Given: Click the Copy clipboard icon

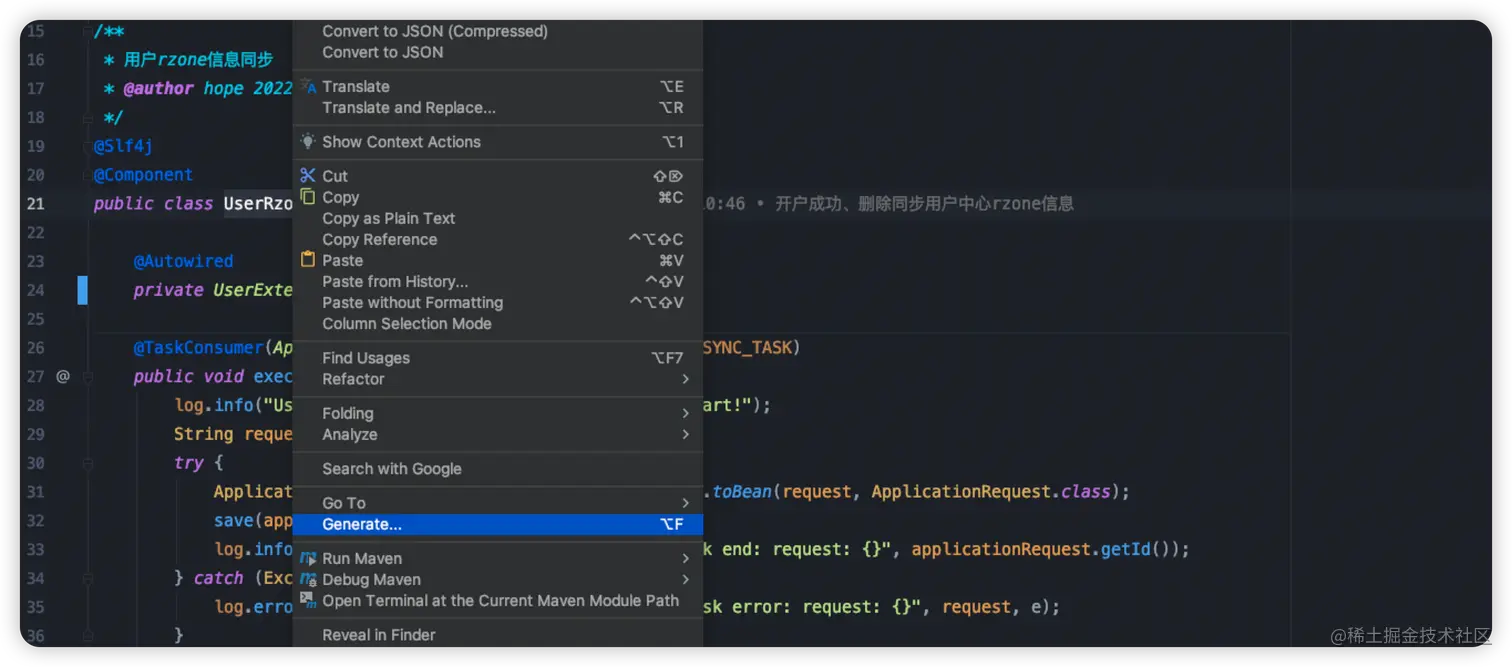Looking at the screenshot, I should (308, 197).
